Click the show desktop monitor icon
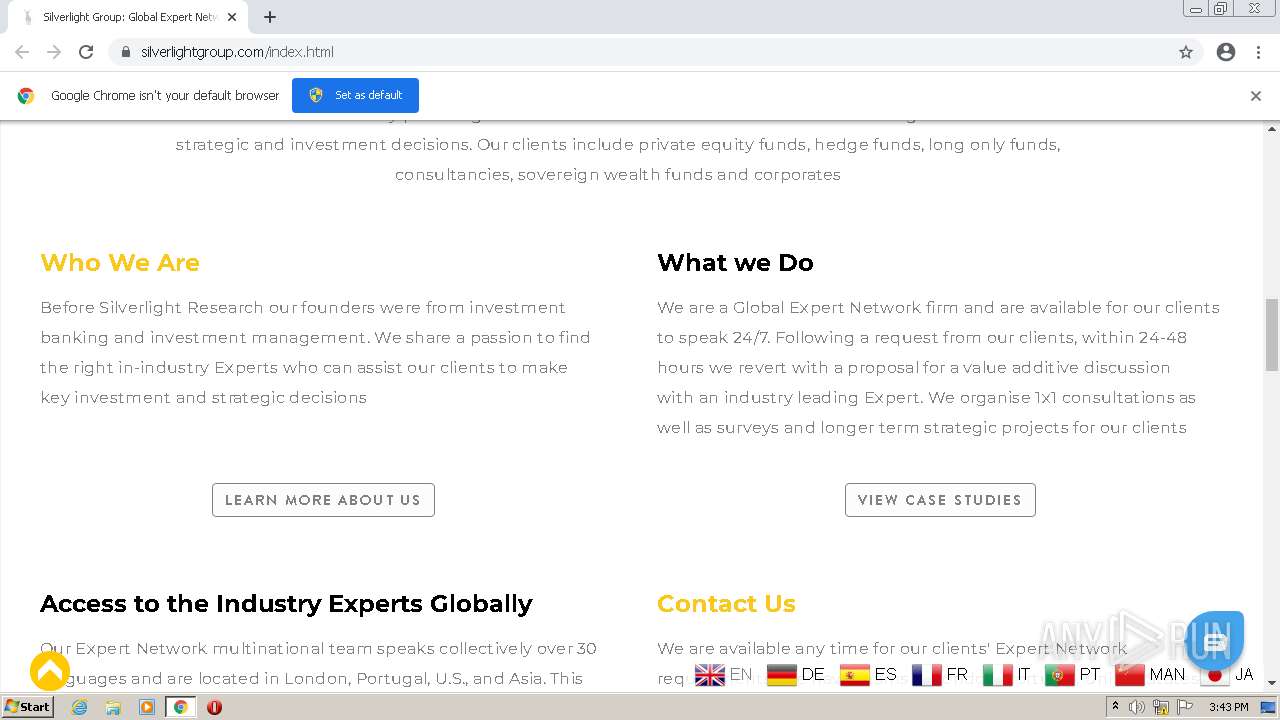This screenshot has height=720, width=1280. tap(1268, 707)
